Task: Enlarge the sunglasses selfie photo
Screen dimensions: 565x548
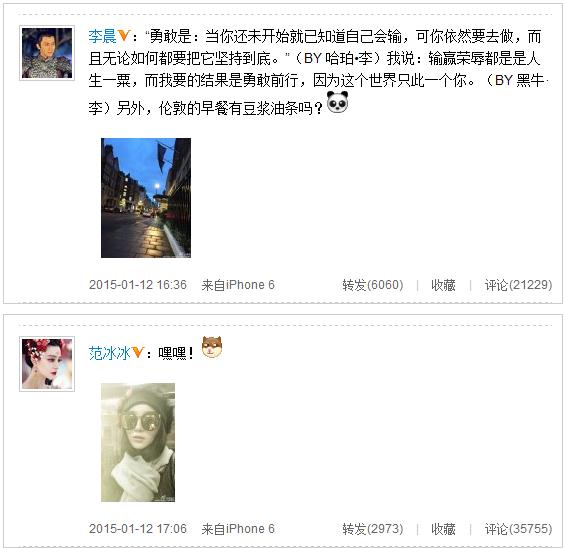Action: tap(138, 442)
